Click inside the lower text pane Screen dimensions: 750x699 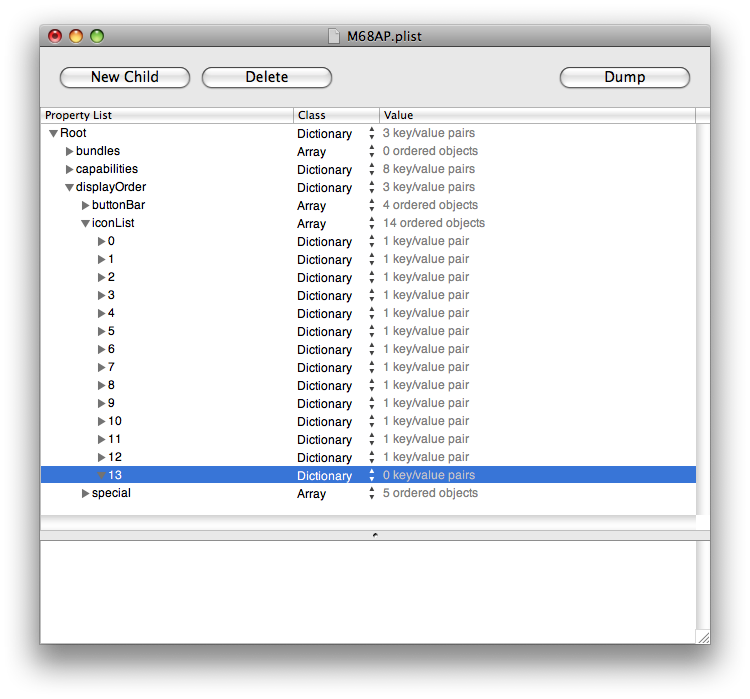(368, 592)
